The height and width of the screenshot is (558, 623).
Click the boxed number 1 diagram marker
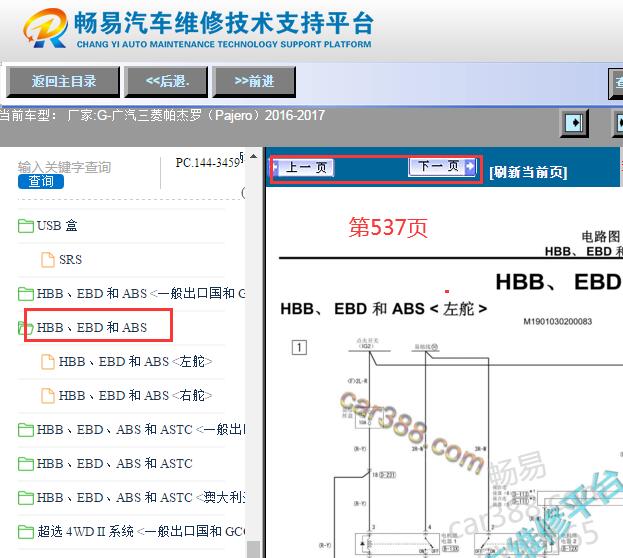299,348
